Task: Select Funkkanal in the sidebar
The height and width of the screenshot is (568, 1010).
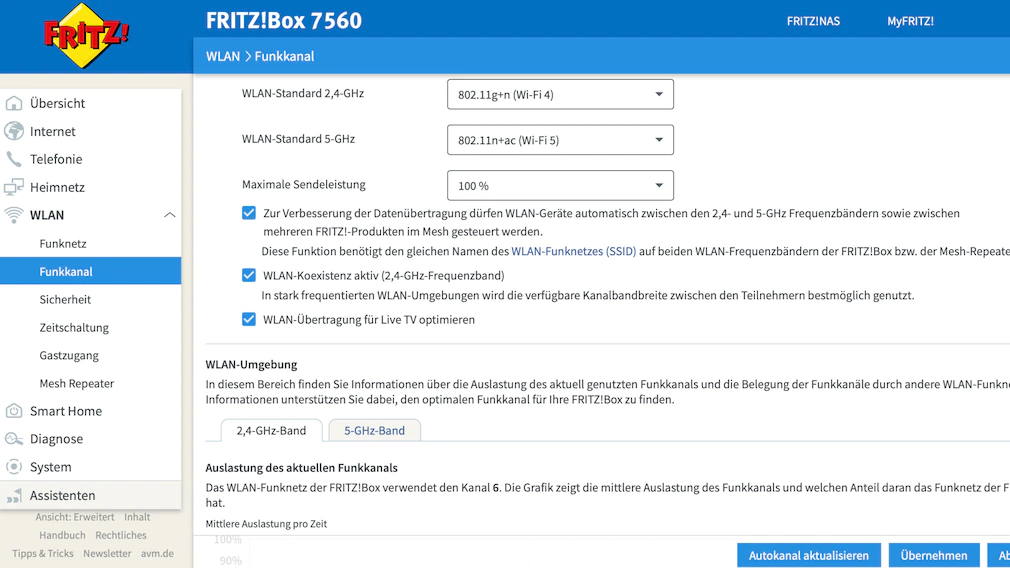Action: coord(90,271)
